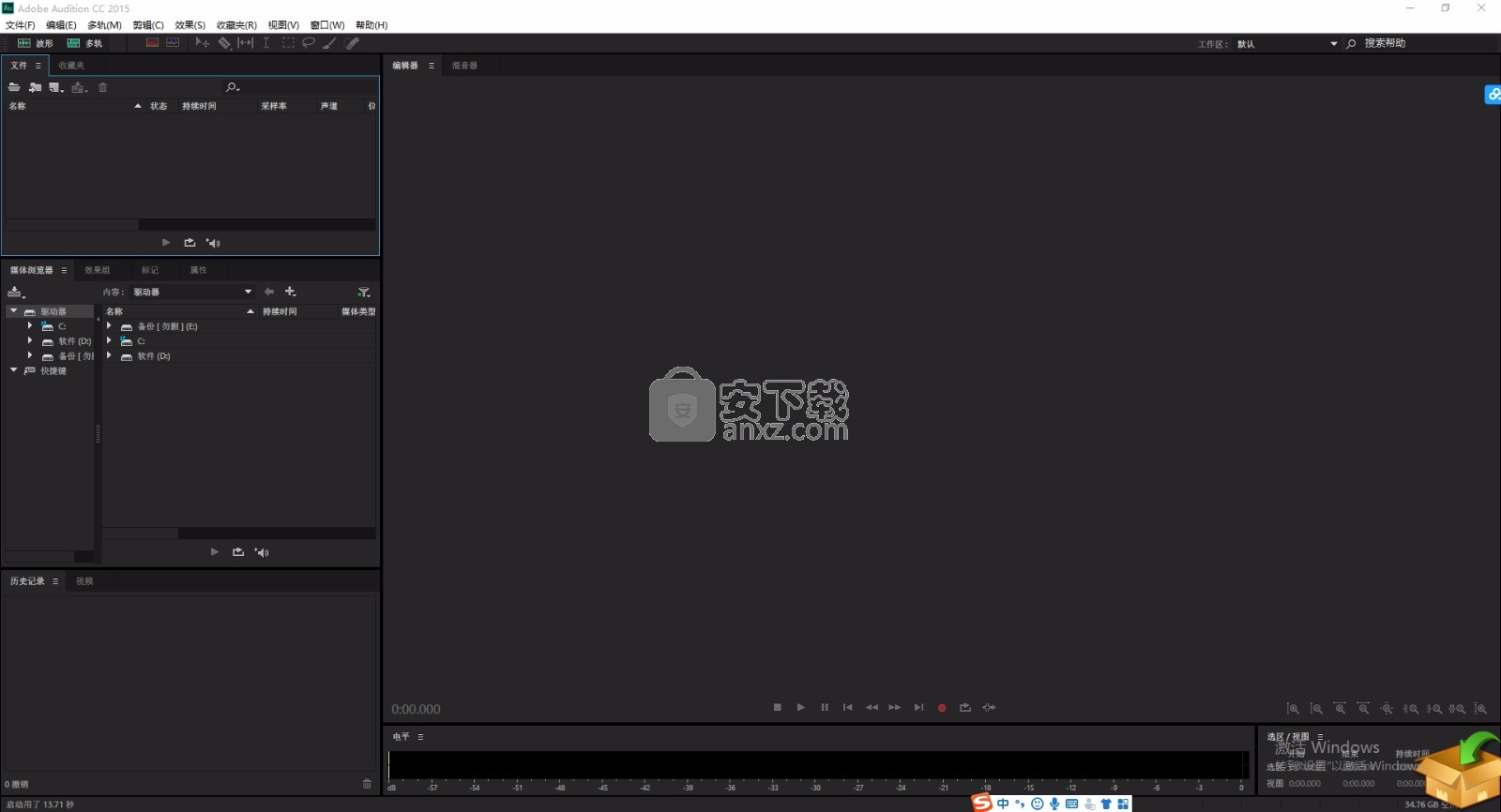
Task: Expand 软件 (D:) in right content list
Action: click(110, 355)
